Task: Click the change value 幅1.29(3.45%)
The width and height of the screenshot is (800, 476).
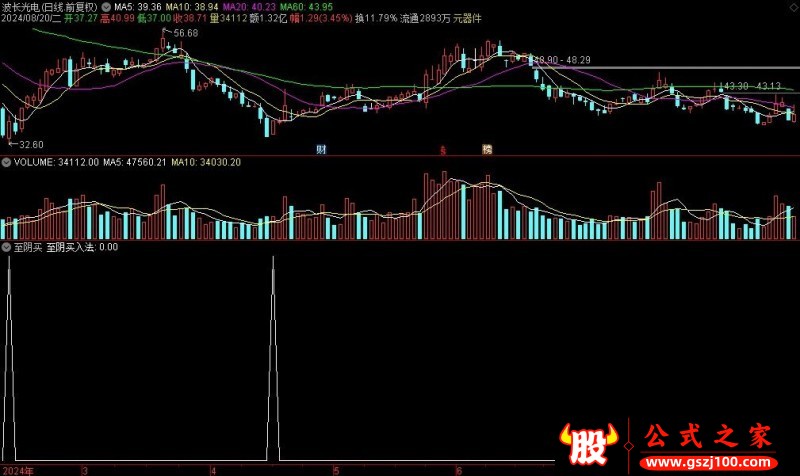Action: pyautogui.click(x=321, y=18)
